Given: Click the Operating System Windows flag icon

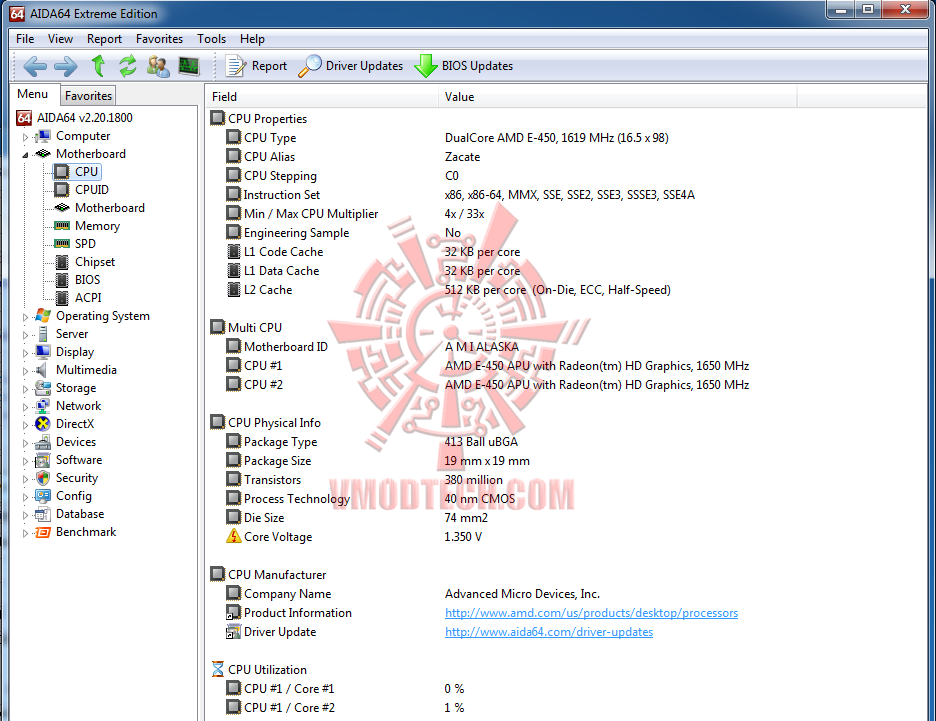Looking at the screenshot, I should click(x=42, y=316).
